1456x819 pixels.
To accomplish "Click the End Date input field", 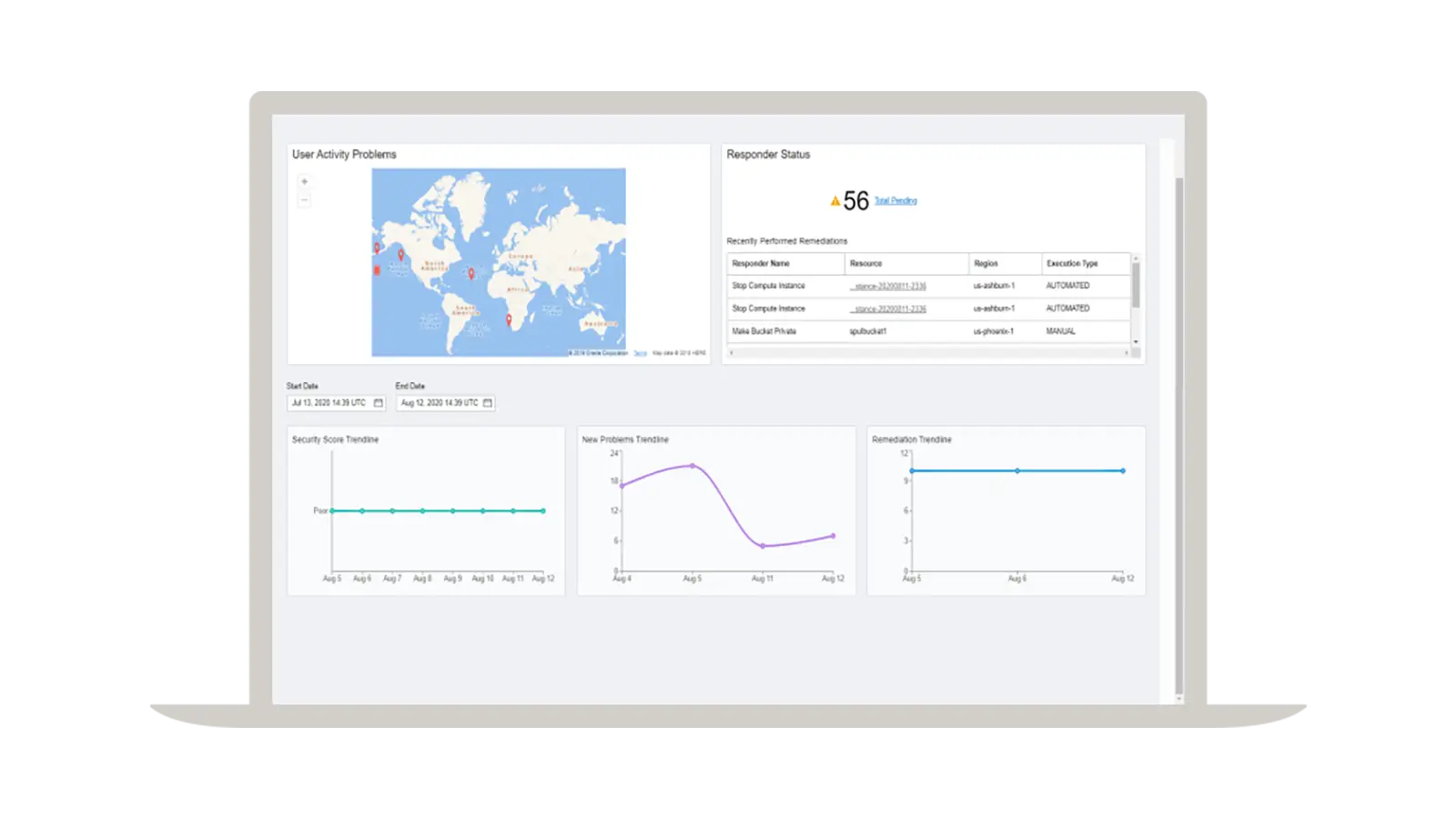I will tap(445, 402).
